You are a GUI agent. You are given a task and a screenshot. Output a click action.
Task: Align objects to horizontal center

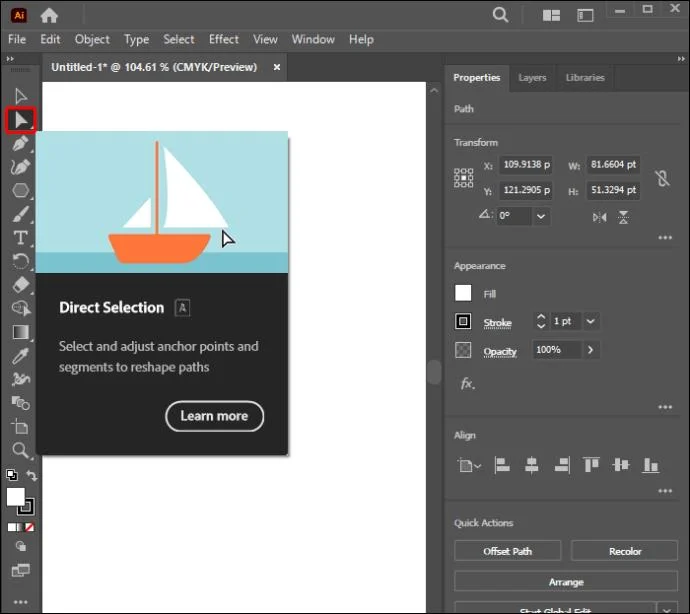pyautogui.click(x=532, y=465)
